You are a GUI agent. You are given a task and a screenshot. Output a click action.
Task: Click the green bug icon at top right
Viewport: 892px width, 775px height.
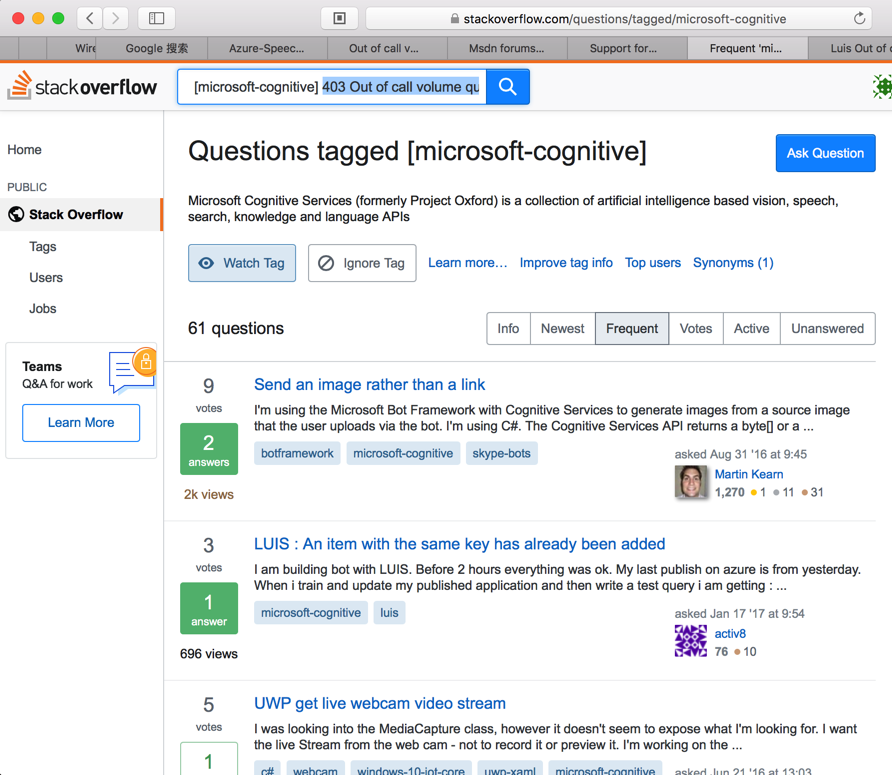point(882,87)
